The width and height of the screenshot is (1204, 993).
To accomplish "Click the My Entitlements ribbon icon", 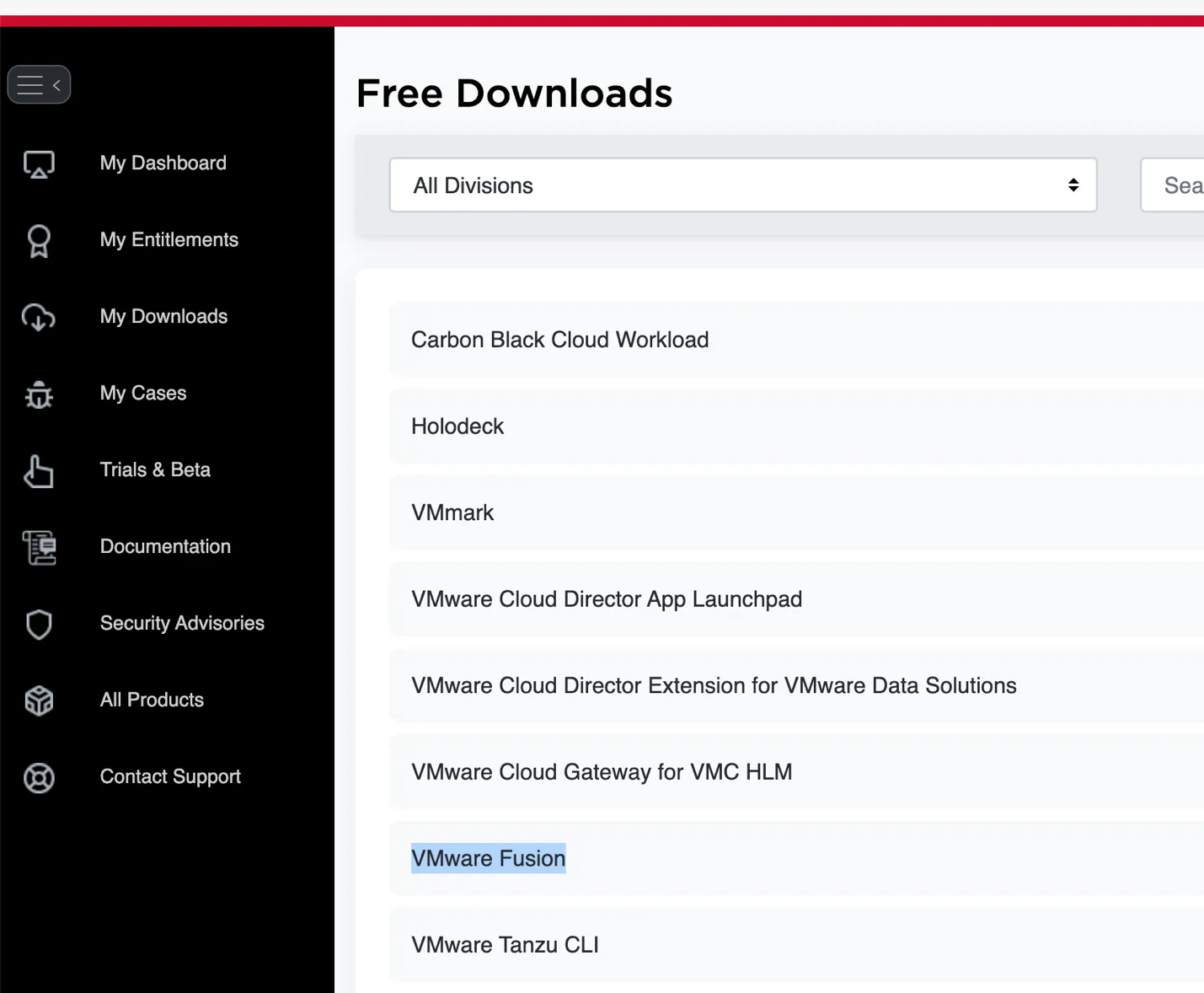I will click(x=39, y=240).
